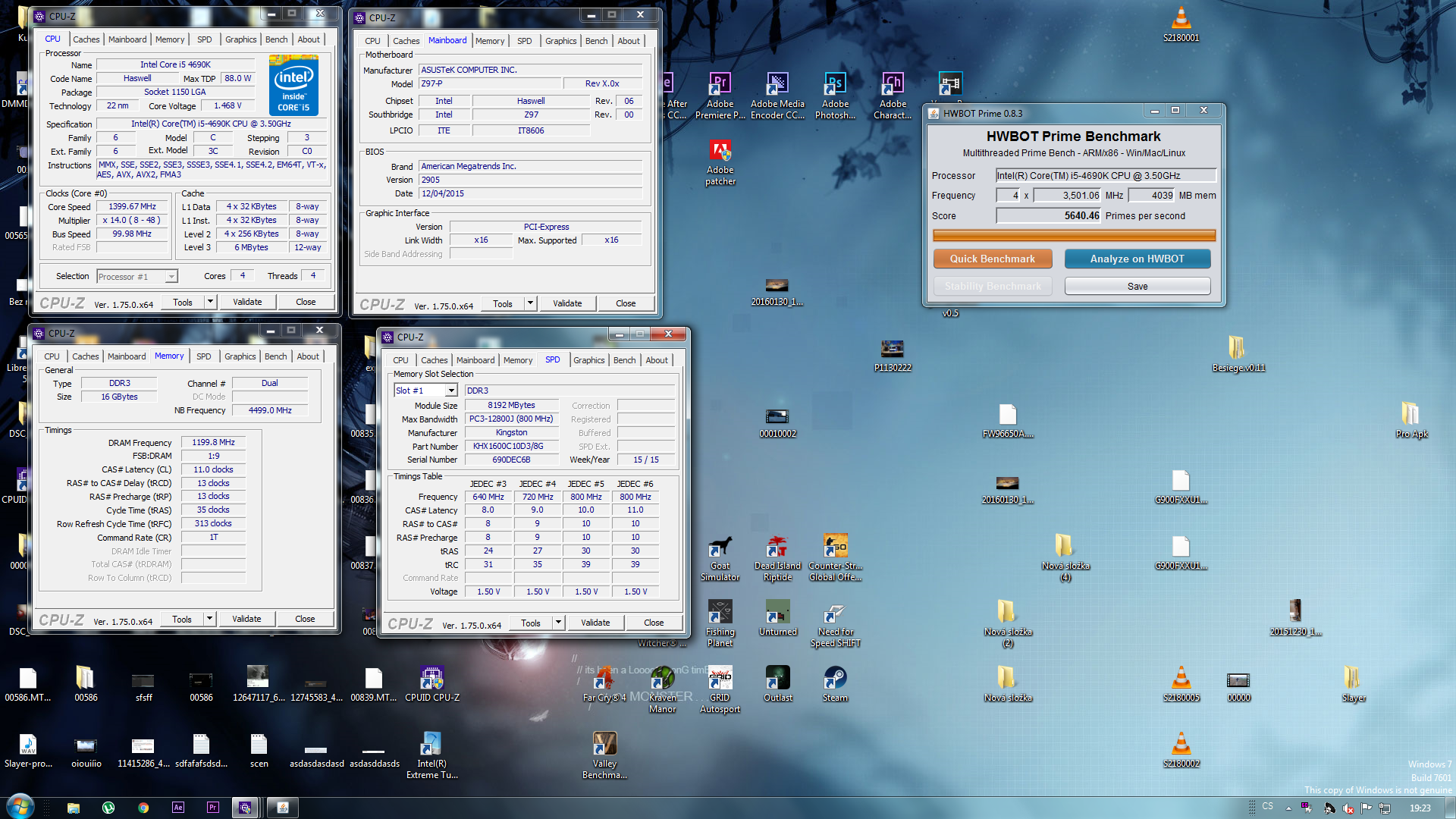Open the Slayer folder icon
Viewport: 1456px width, 819px height.
point(1353,684)
